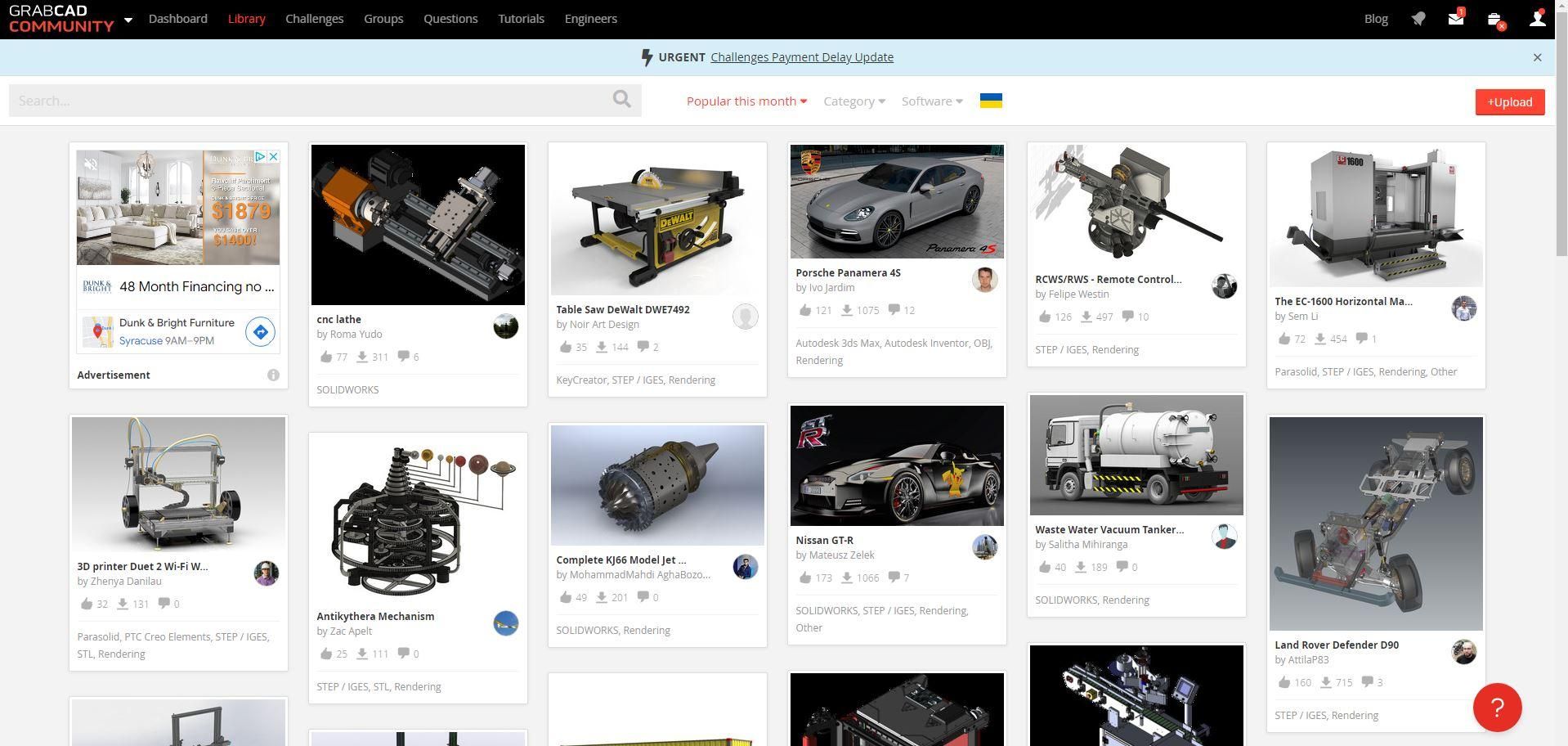Image resolution: width=1568 pixels, height=746 pixels.
Task: Click the +Upload button
Action: pos(1509,102)
